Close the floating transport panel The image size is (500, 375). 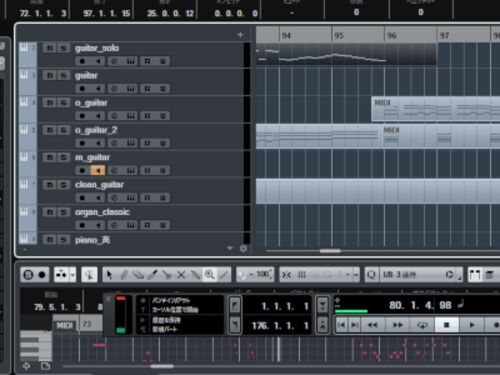pos(108,299)
